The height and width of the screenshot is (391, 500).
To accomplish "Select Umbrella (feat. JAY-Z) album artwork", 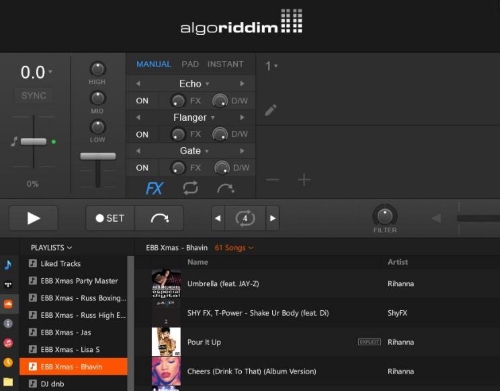I will point(166,284).
